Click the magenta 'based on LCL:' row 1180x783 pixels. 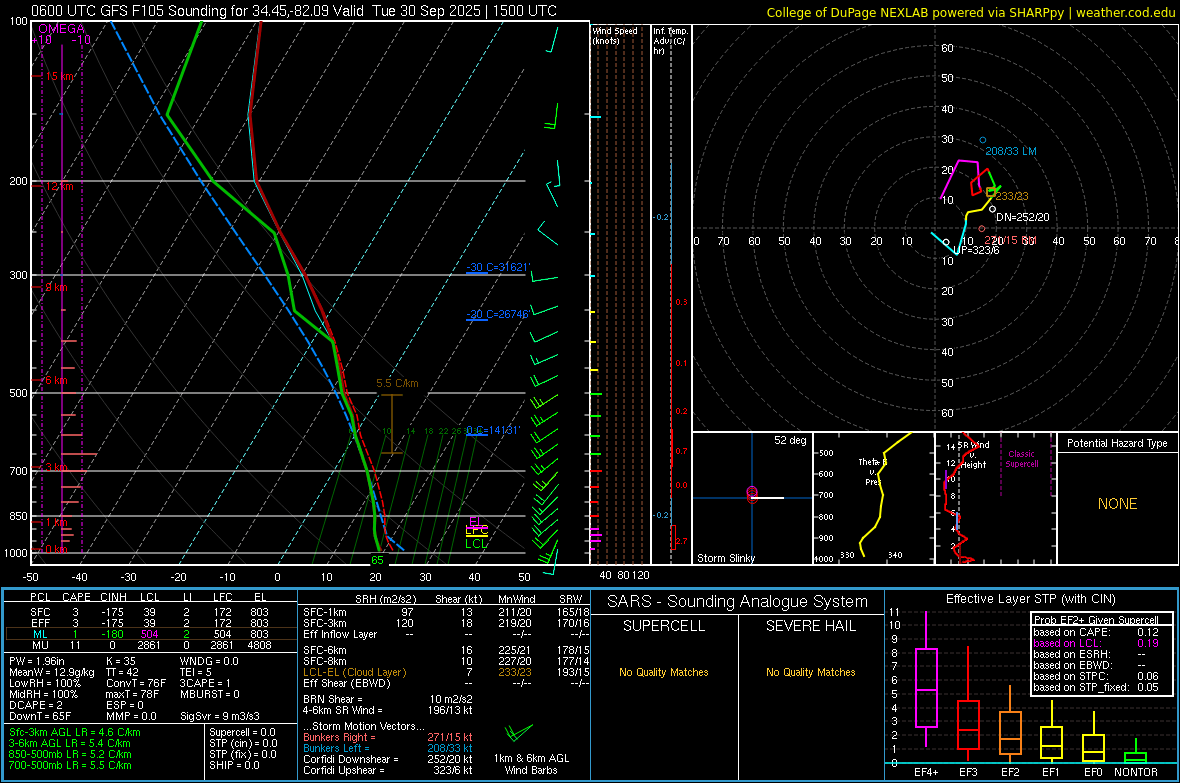(x=1096, y=643)
